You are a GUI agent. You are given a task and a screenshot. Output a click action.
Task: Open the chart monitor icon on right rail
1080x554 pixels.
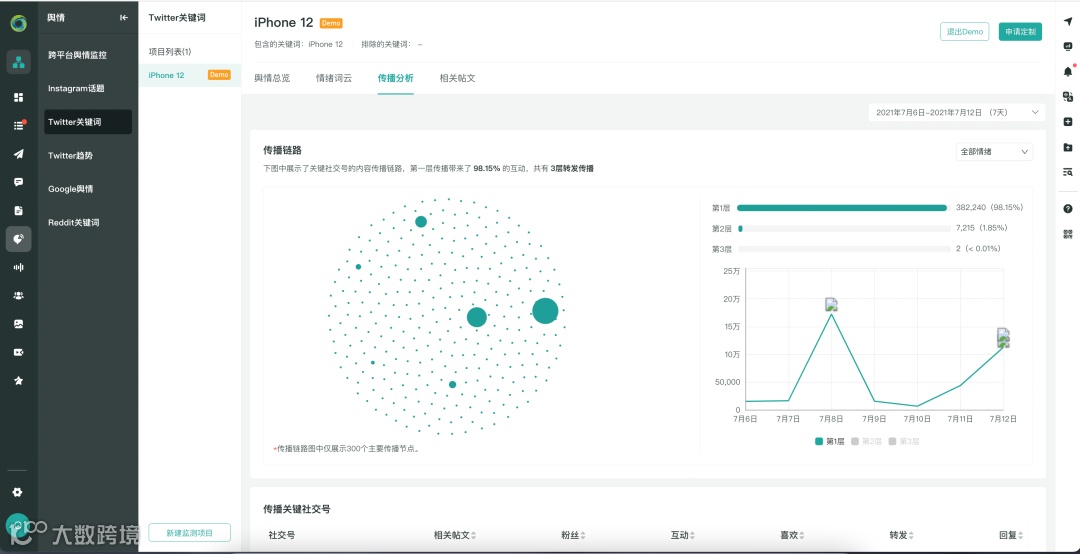click(1068, 46)
